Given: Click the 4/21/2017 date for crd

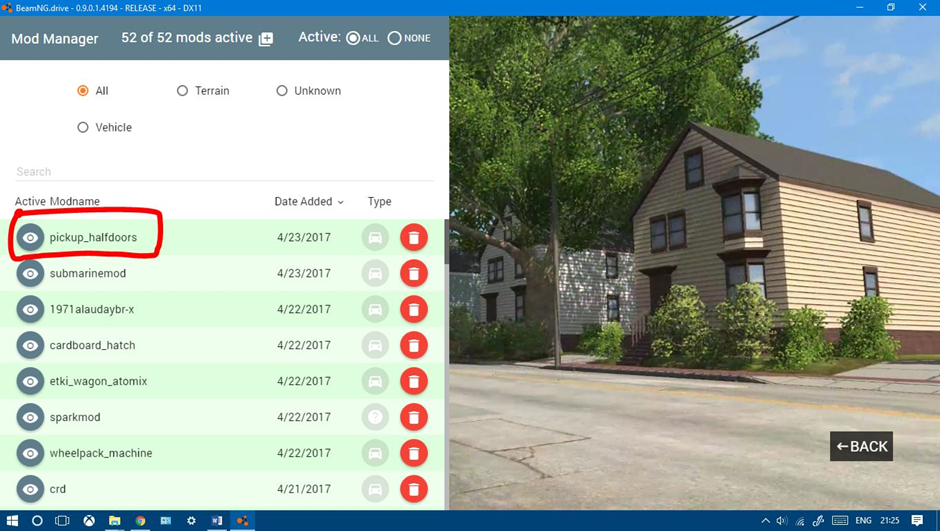Looking at the screenshot, I should coord(304,489).
